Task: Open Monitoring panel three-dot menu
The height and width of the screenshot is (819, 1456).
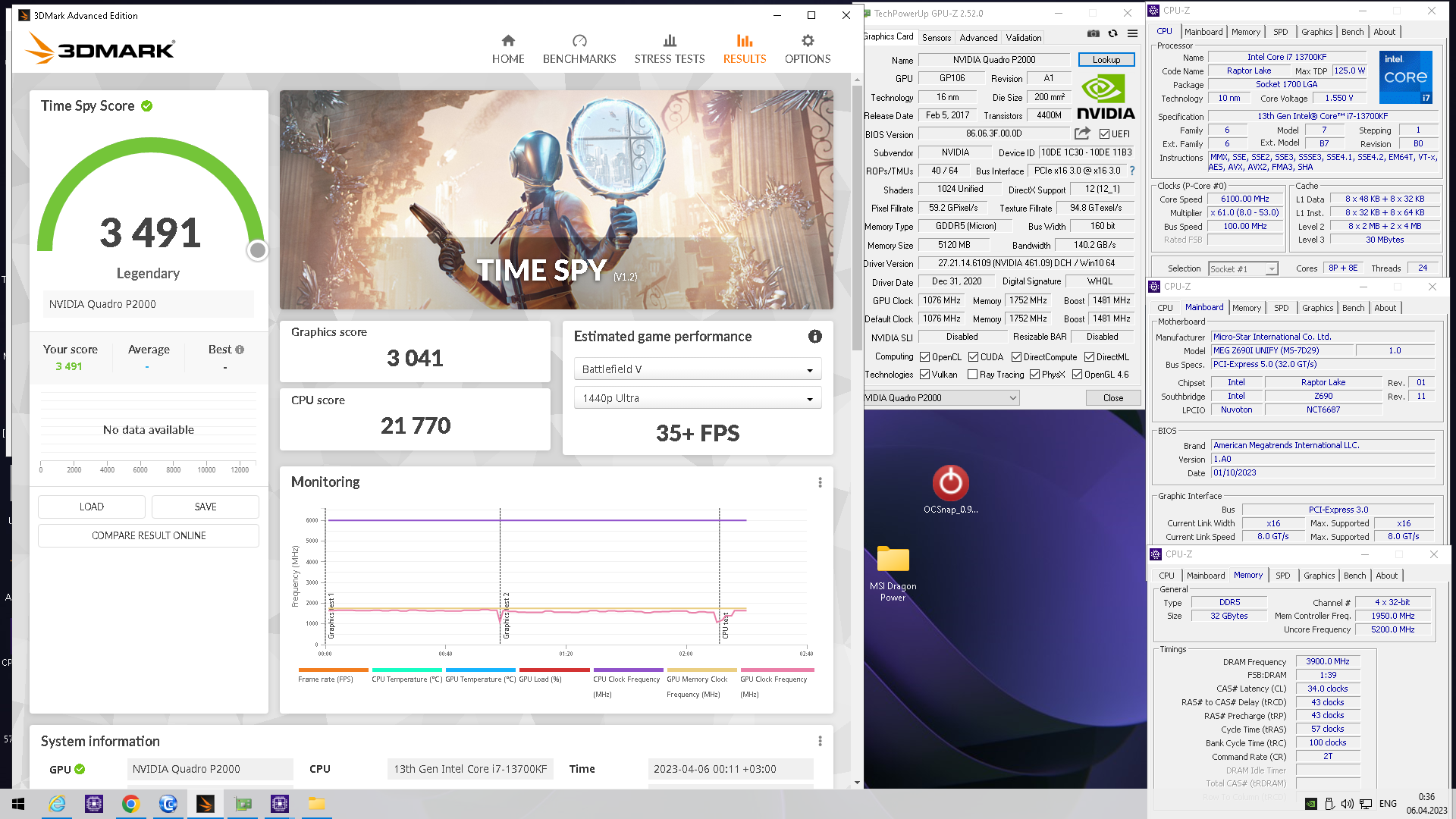Action: 820,482
